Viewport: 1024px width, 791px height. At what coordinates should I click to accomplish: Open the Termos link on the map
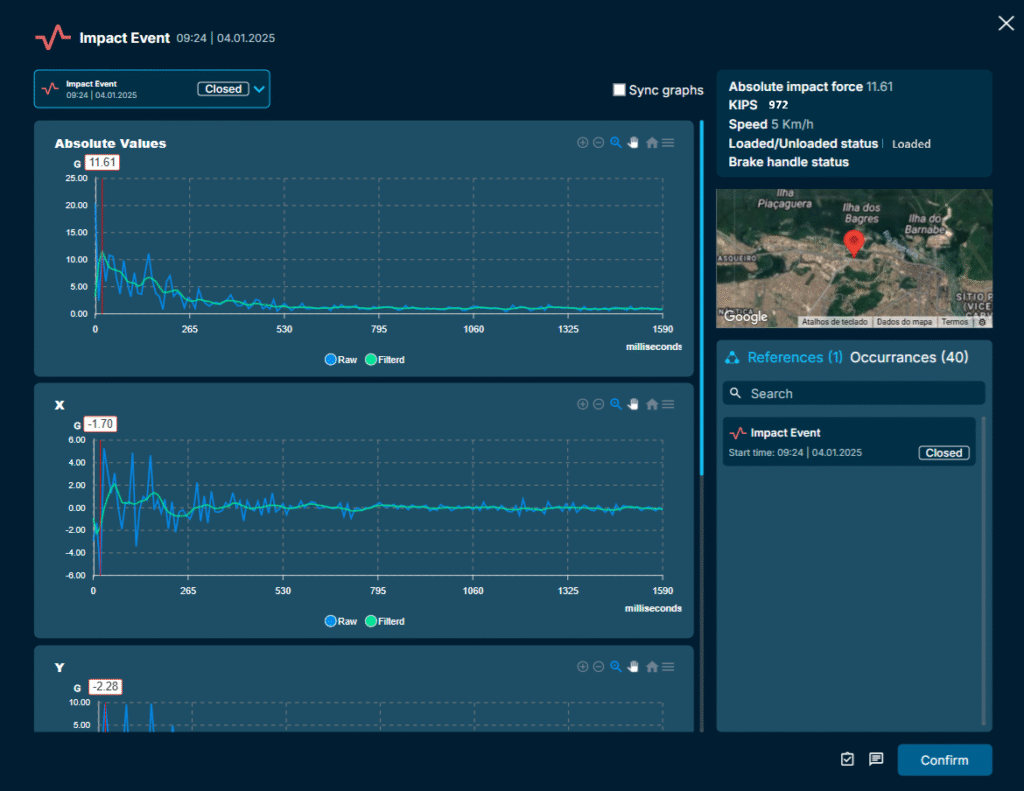coord(954,322)
